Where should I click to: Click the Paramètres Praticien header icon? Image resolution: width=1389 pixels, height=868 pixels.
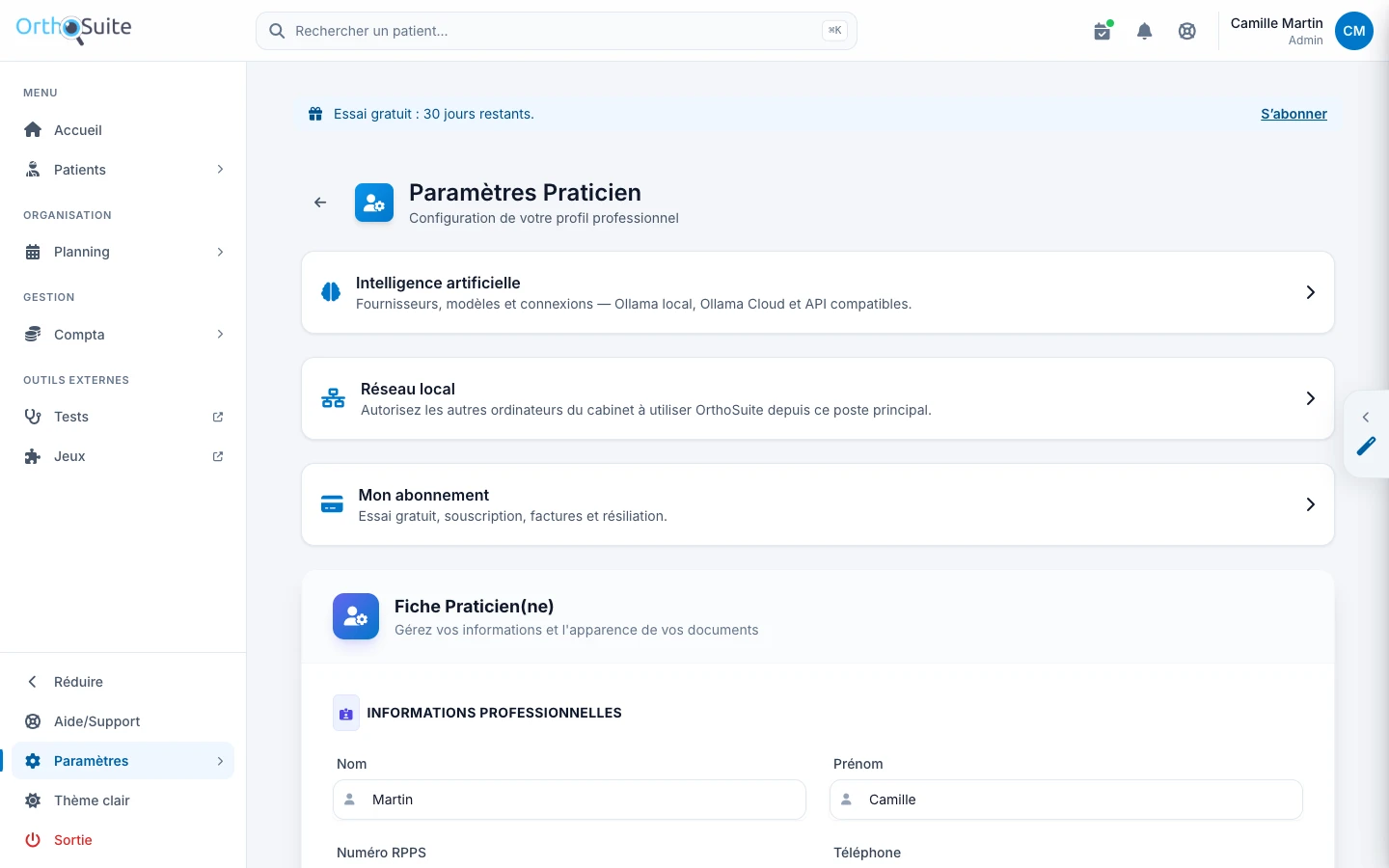tap(374, 203)
